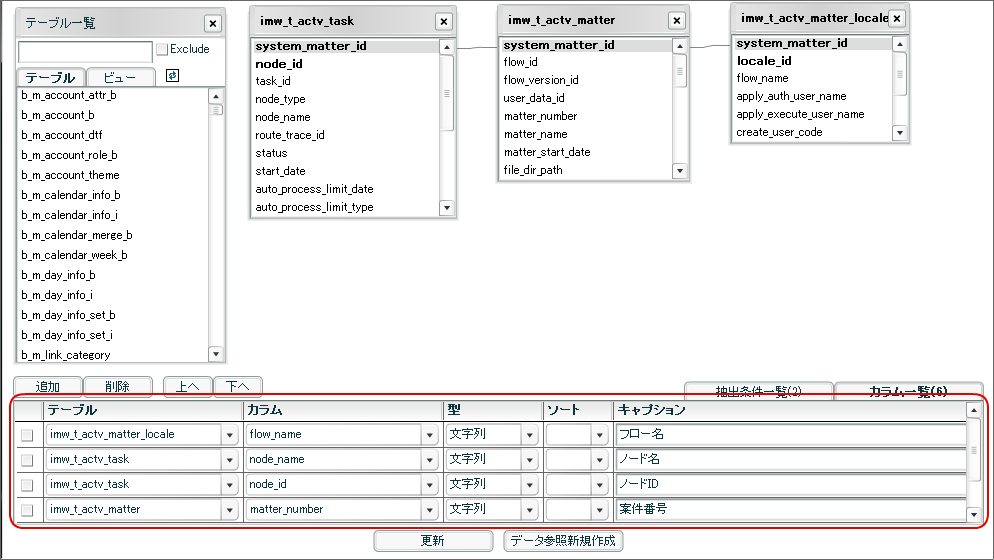Viewport: 994px width, 560px height.
Task: Check the matter_number row checkbox
Action: [27, 510]
